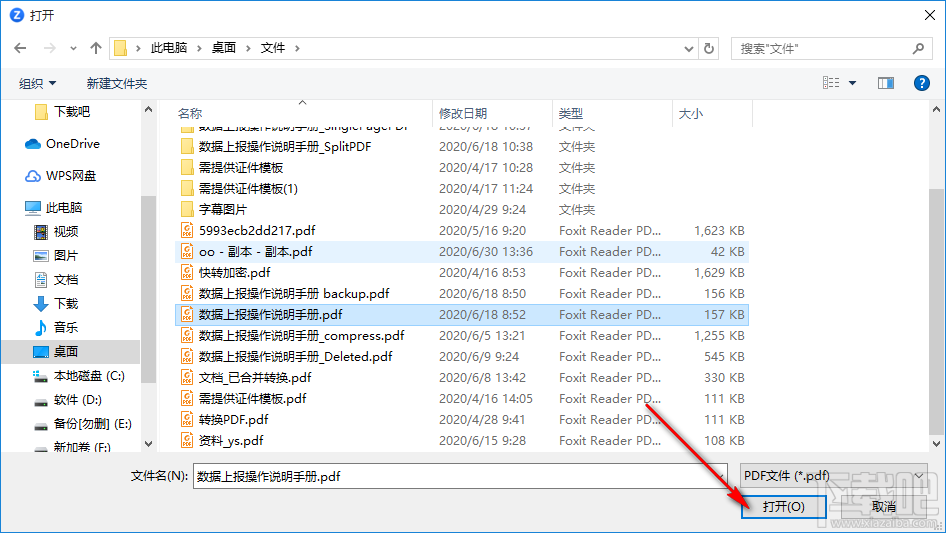Image resolution: width=946 pixels, height=533 pixels.
Task: Select file 转换PDF.pdf
Action: (x=233, y=420)
